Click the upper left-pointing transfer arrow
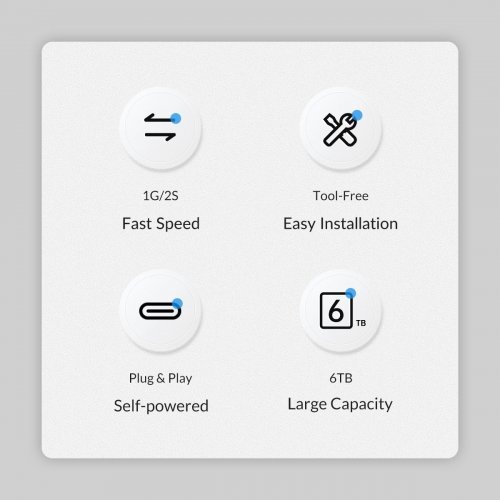The height and width of the screenshot is (500, 500). tap(159, 119)
